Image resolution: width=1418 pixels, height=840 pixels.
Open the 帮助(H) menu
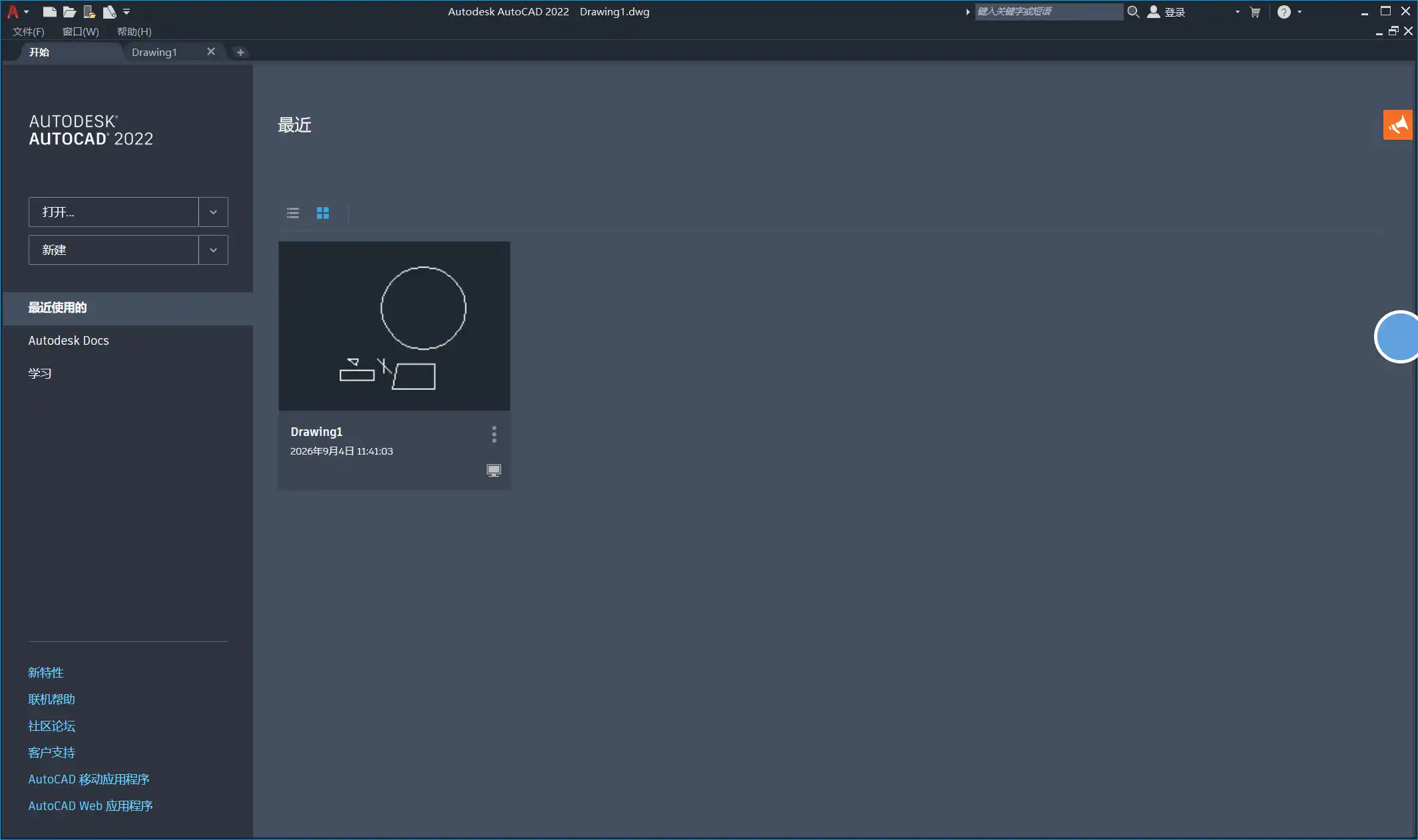tap(134, 31)
